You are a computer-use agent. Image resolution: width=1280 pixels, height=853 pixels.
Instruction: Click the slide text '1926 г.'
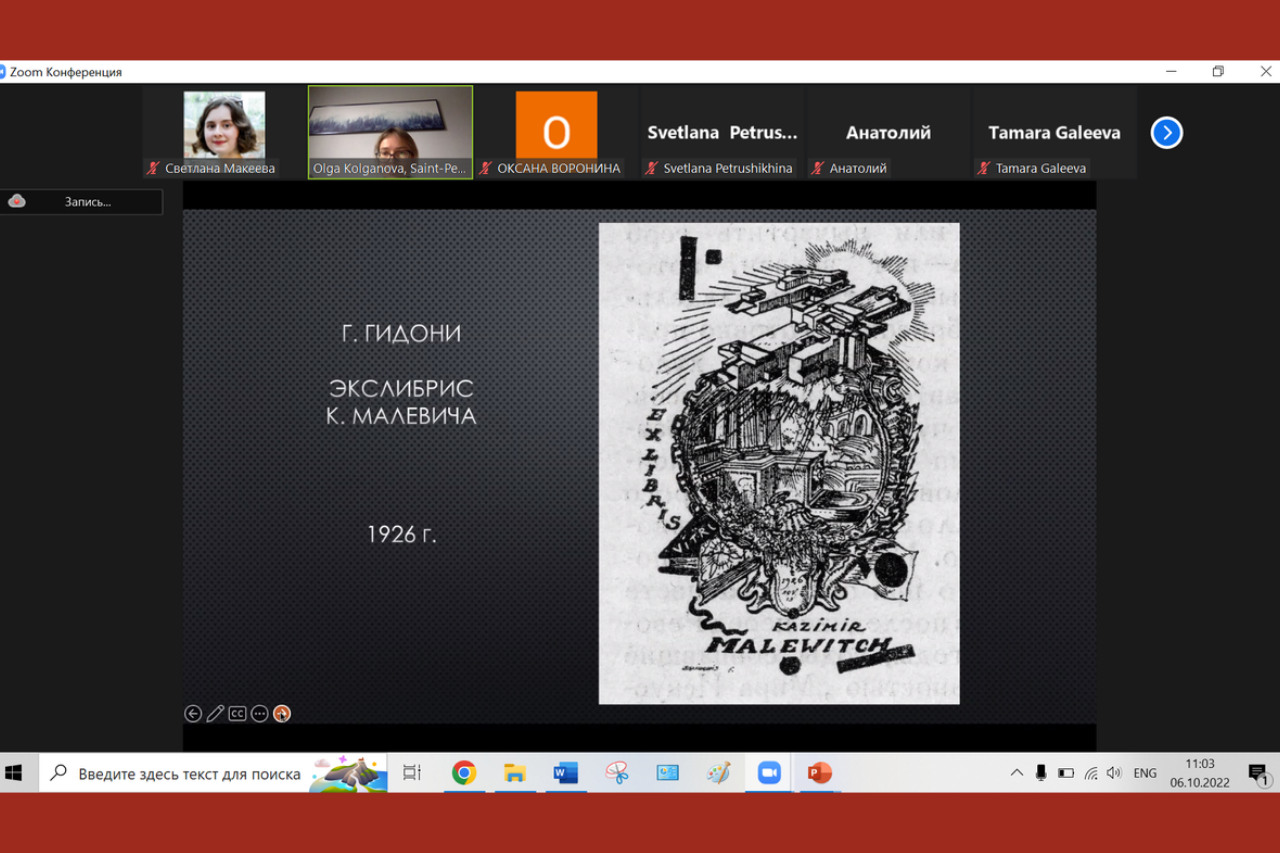401,535
